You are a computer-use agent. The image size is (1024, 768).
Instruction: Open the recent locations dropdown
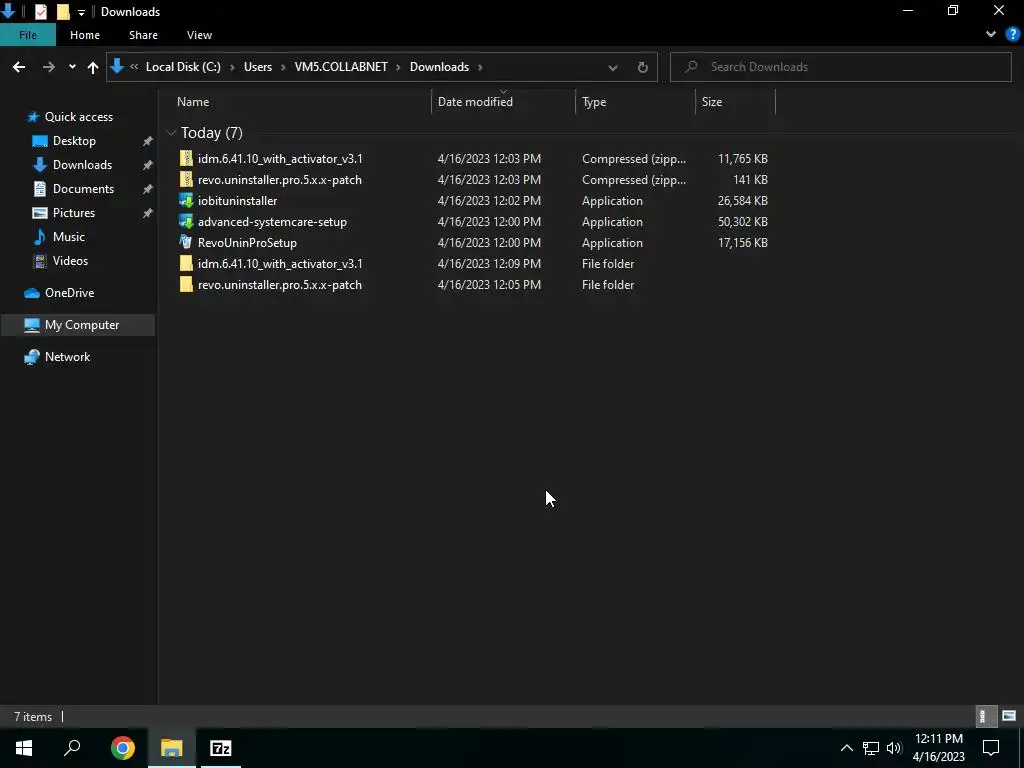click(72, 67)
